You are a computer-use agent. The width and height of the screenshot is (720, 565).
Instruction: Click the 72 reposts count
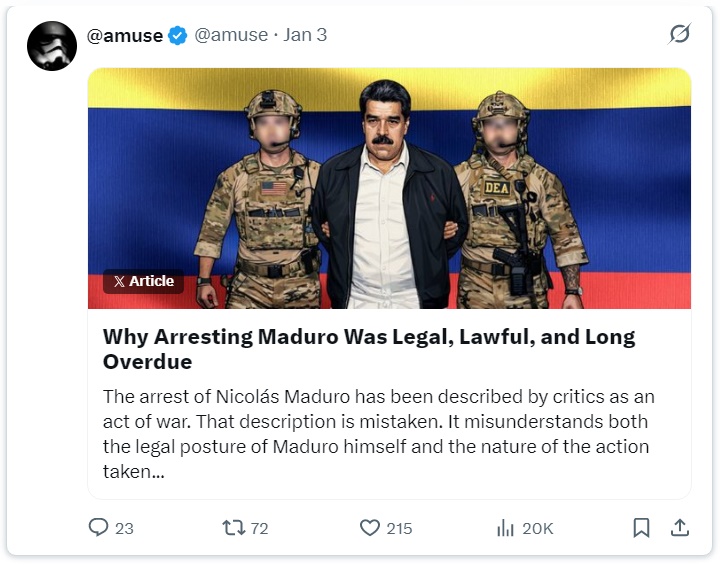point(259,528)
